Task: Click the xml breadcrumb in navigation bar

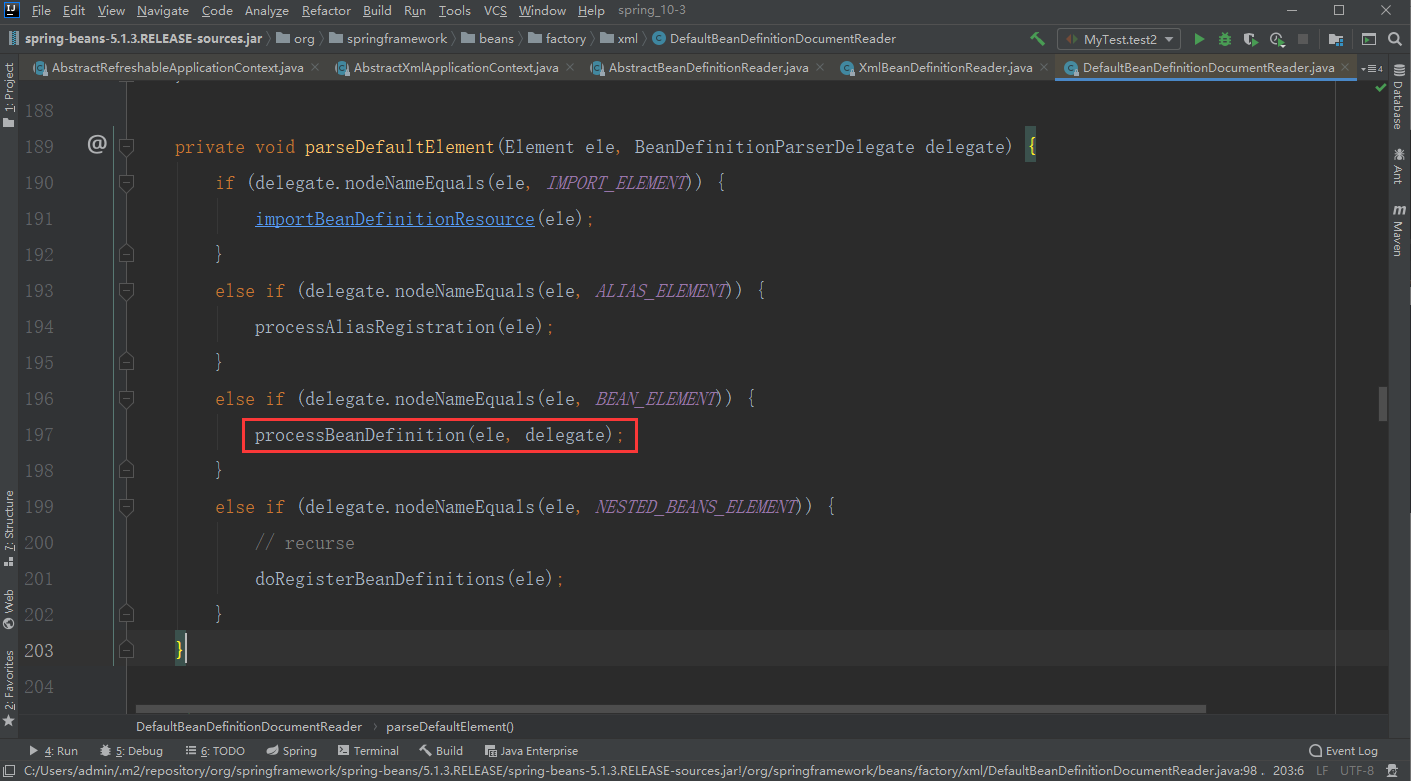Action: [619, 39]
